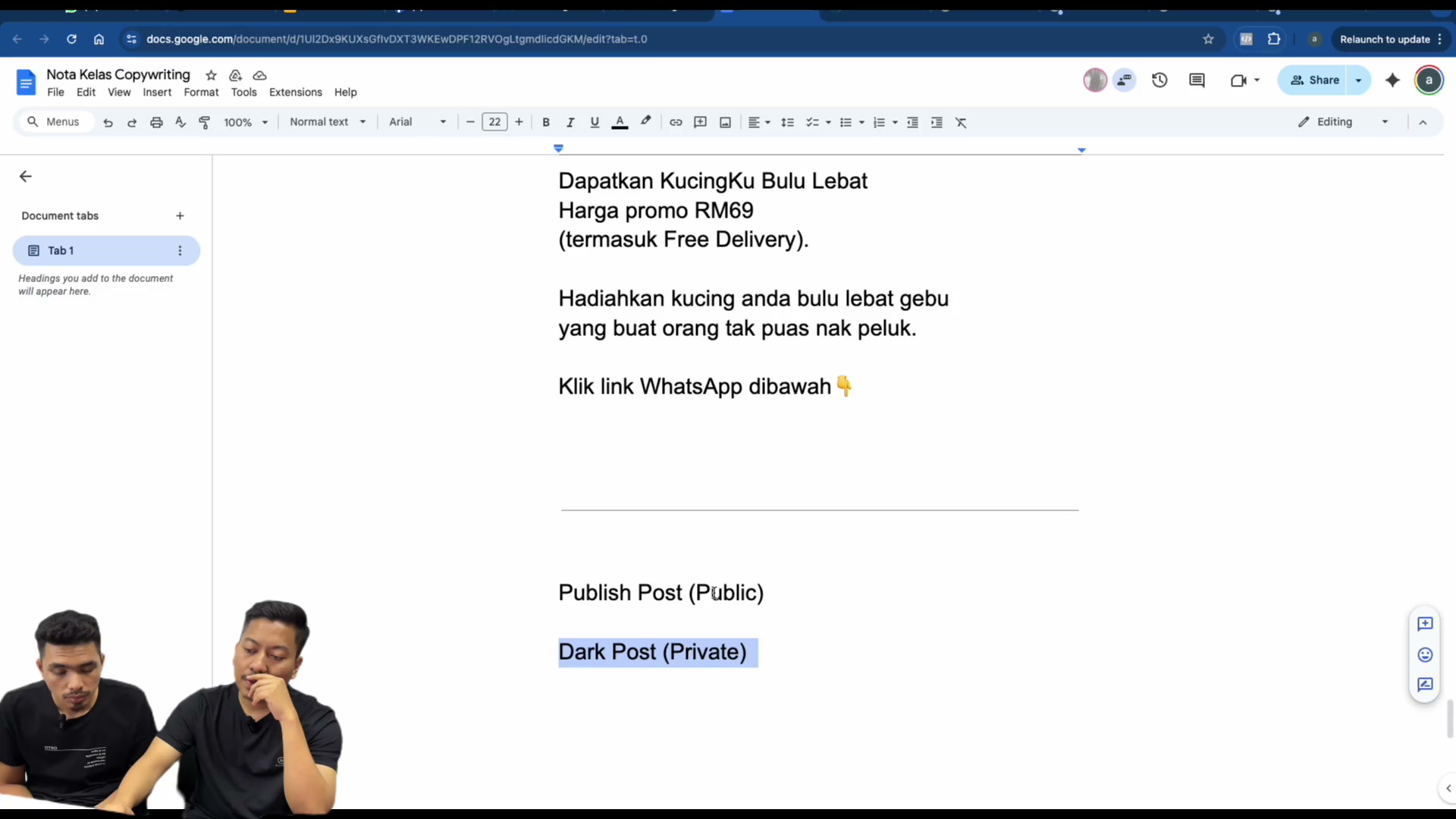
Task: Star the Nota Kelas Copywriting document
Action: pyautogui.click(x=211, y=75)
